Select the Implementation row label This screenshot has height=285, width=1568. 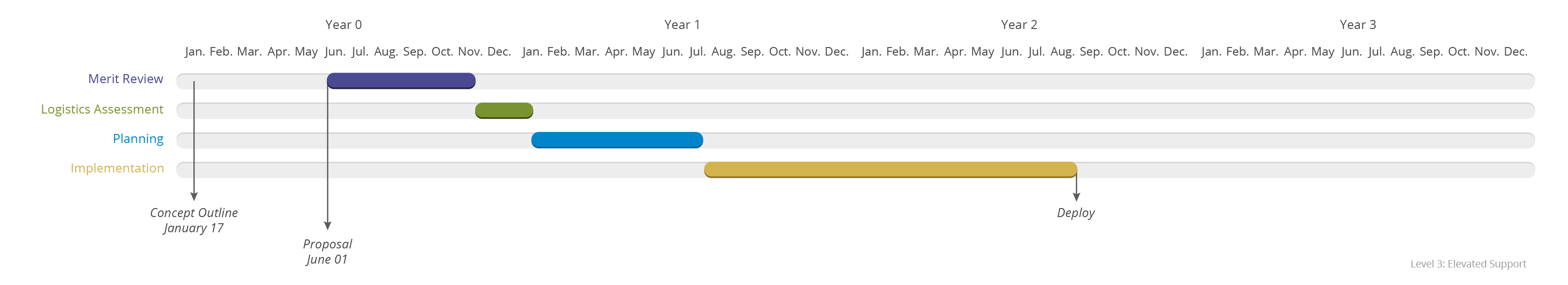pos(117,168)
